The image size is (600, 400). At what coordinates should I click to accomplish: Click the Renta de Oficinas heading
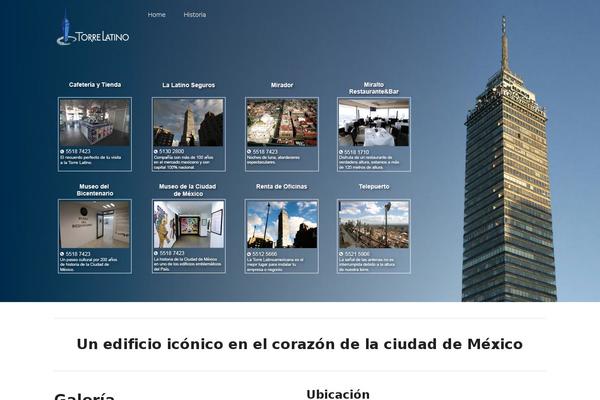[x=282, y=186]
